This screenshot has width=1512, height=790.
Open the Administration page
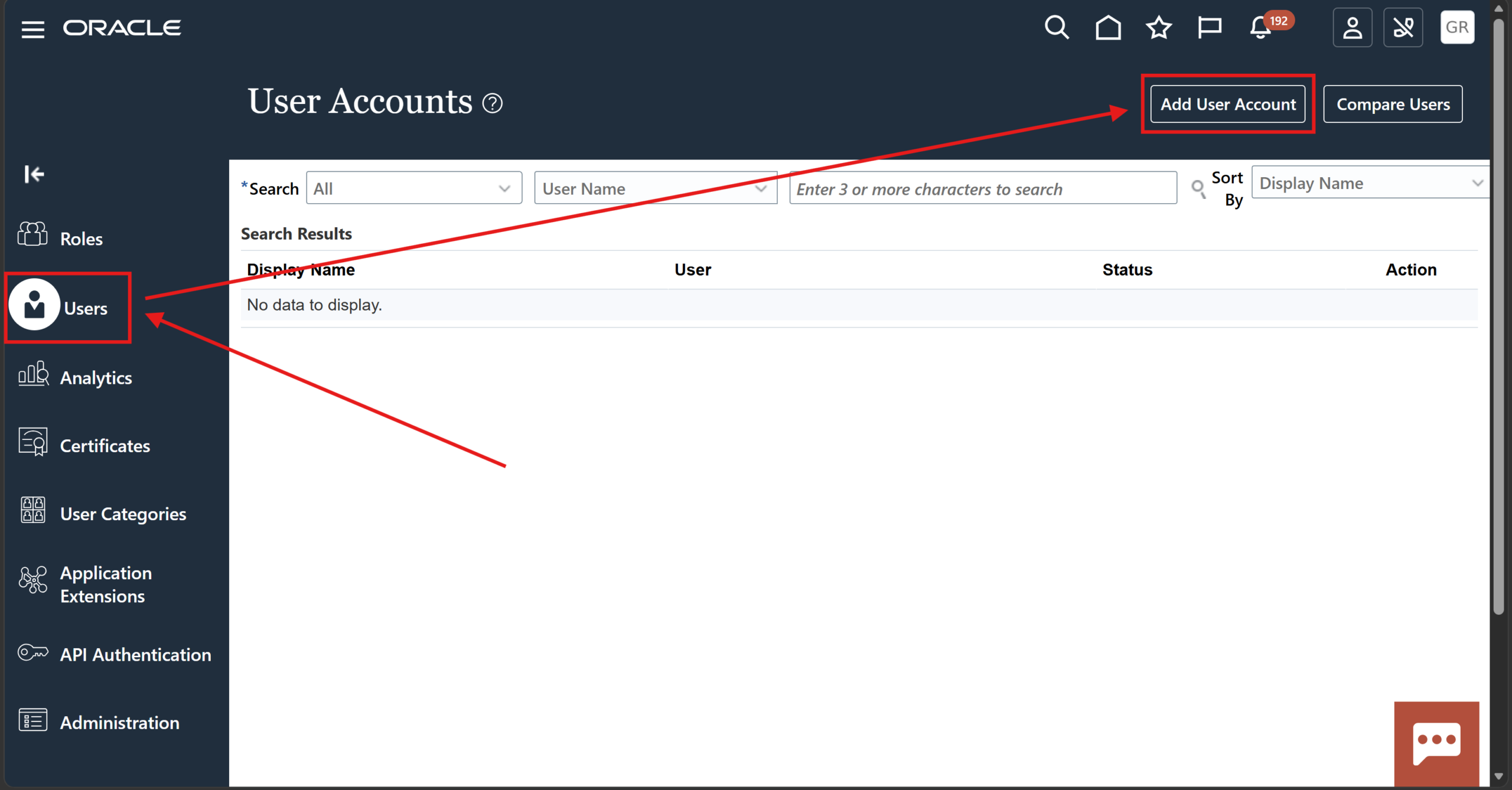120,723
